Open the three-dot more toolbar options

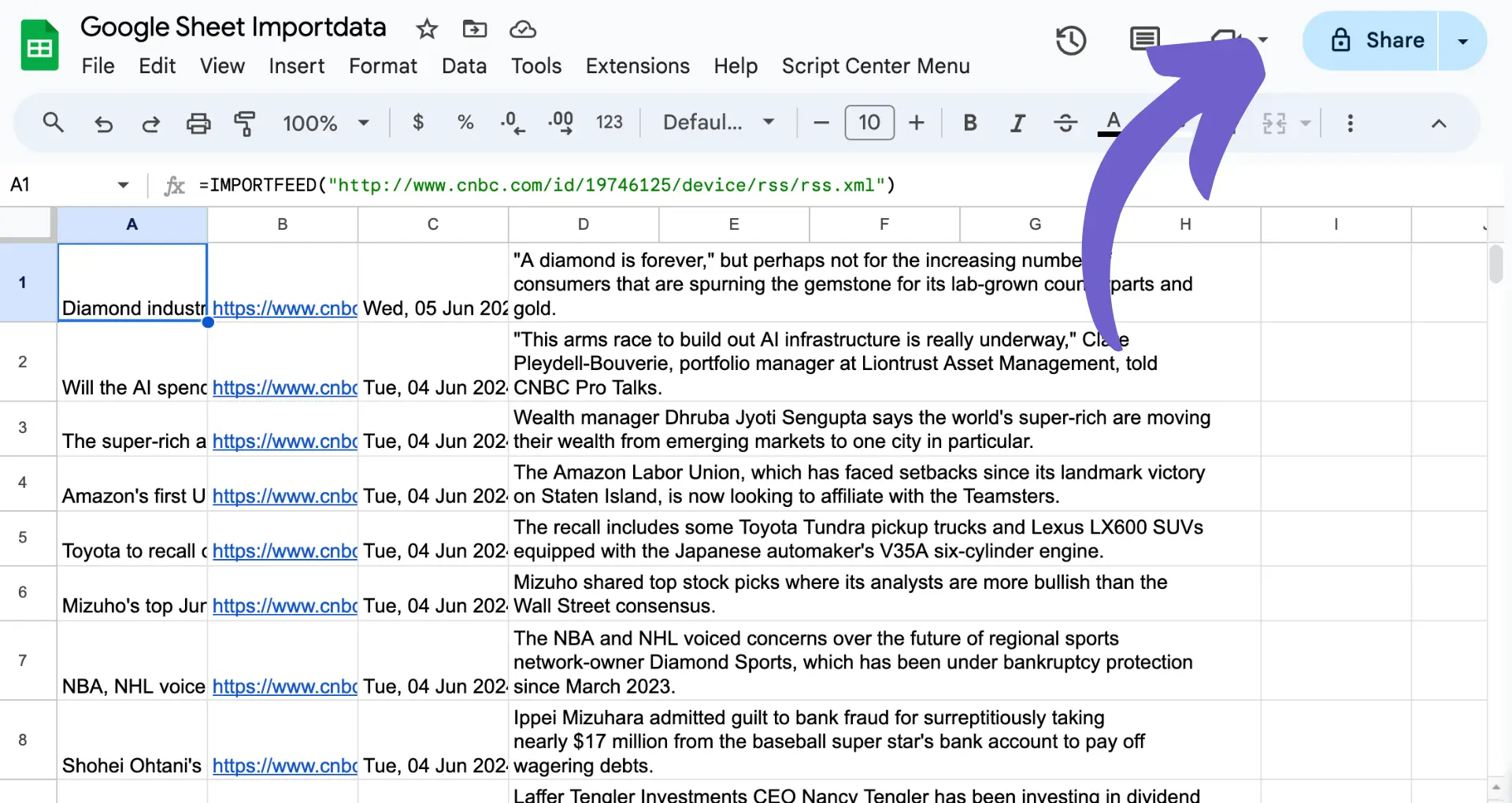(x=1350, y=124)
